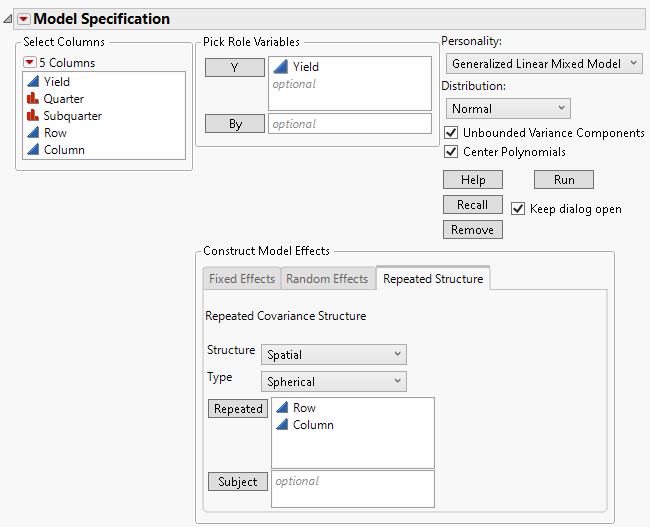The image size is (650, 527).
Task: Click the optional Subject field
Action: pos(352,489)
